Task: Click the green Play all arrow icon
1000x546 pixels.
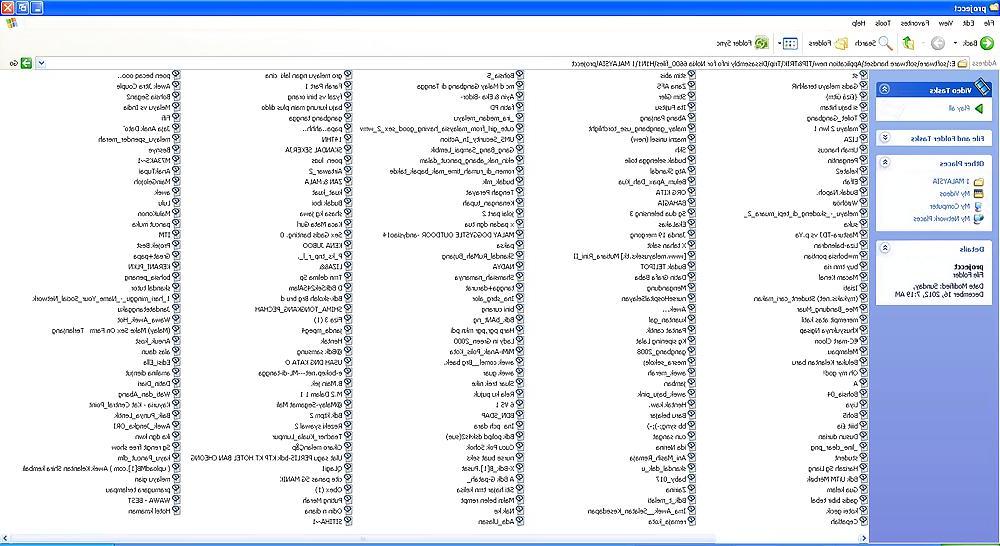Action: point(979,108)
